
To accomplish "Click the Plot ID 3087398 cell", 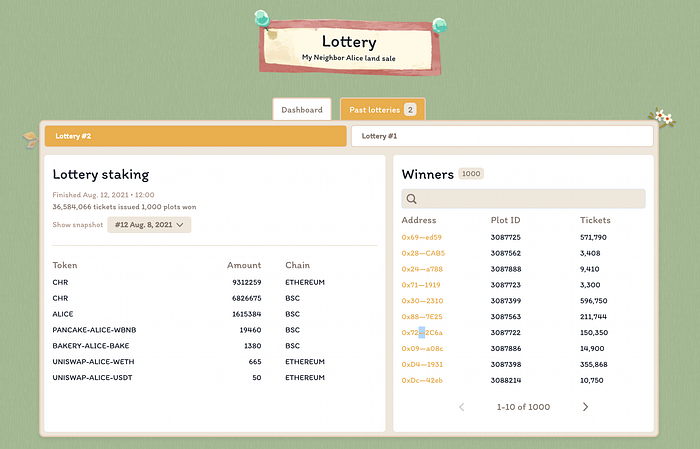I will [505, 365].
